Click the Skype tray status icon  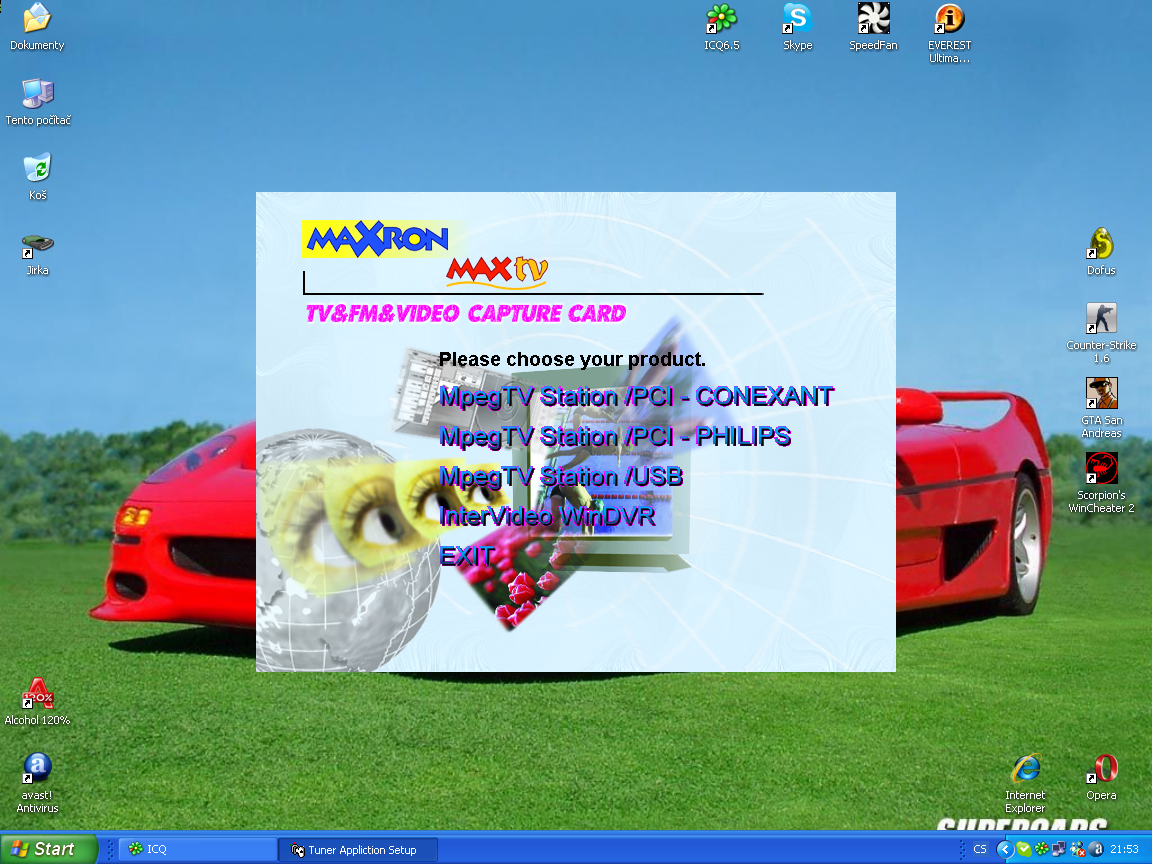(x=1023, y=849)
